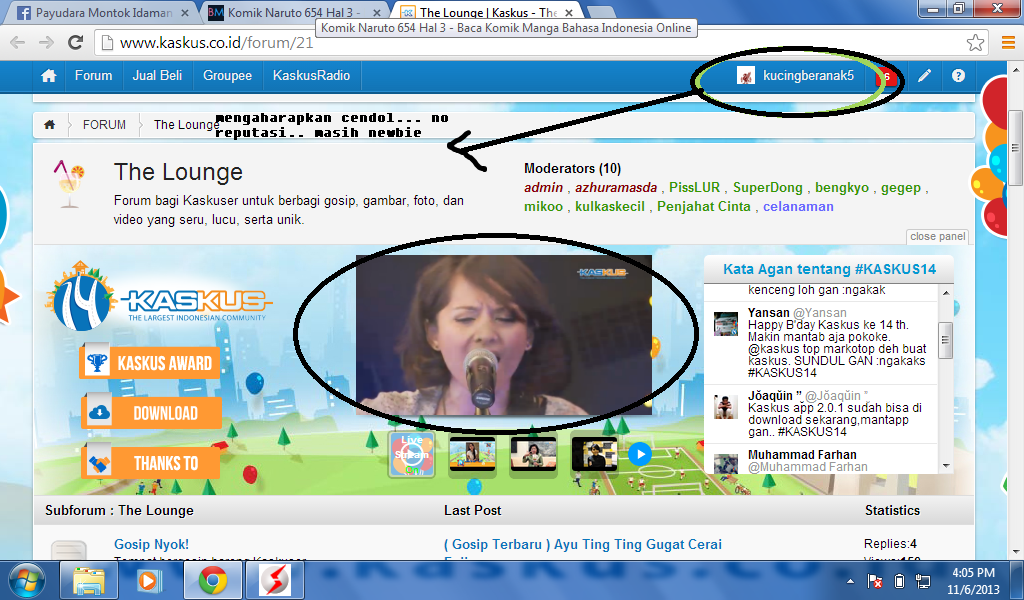Select the third video thumbnail
The width and height of the screenshot is (1024, 600).
click(x=533, y=454)
